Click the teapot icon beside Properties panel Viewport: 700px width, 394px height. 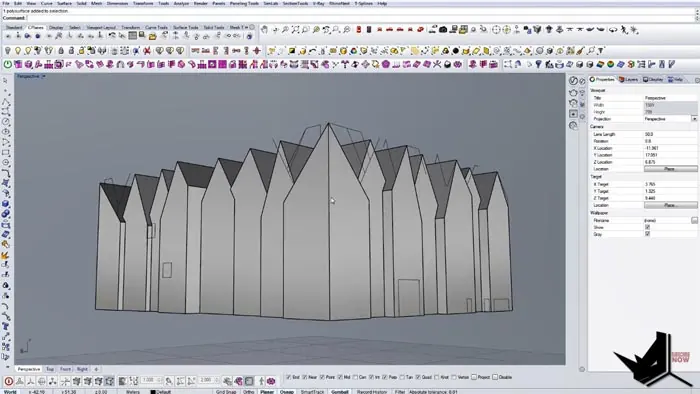click(574, 92)
